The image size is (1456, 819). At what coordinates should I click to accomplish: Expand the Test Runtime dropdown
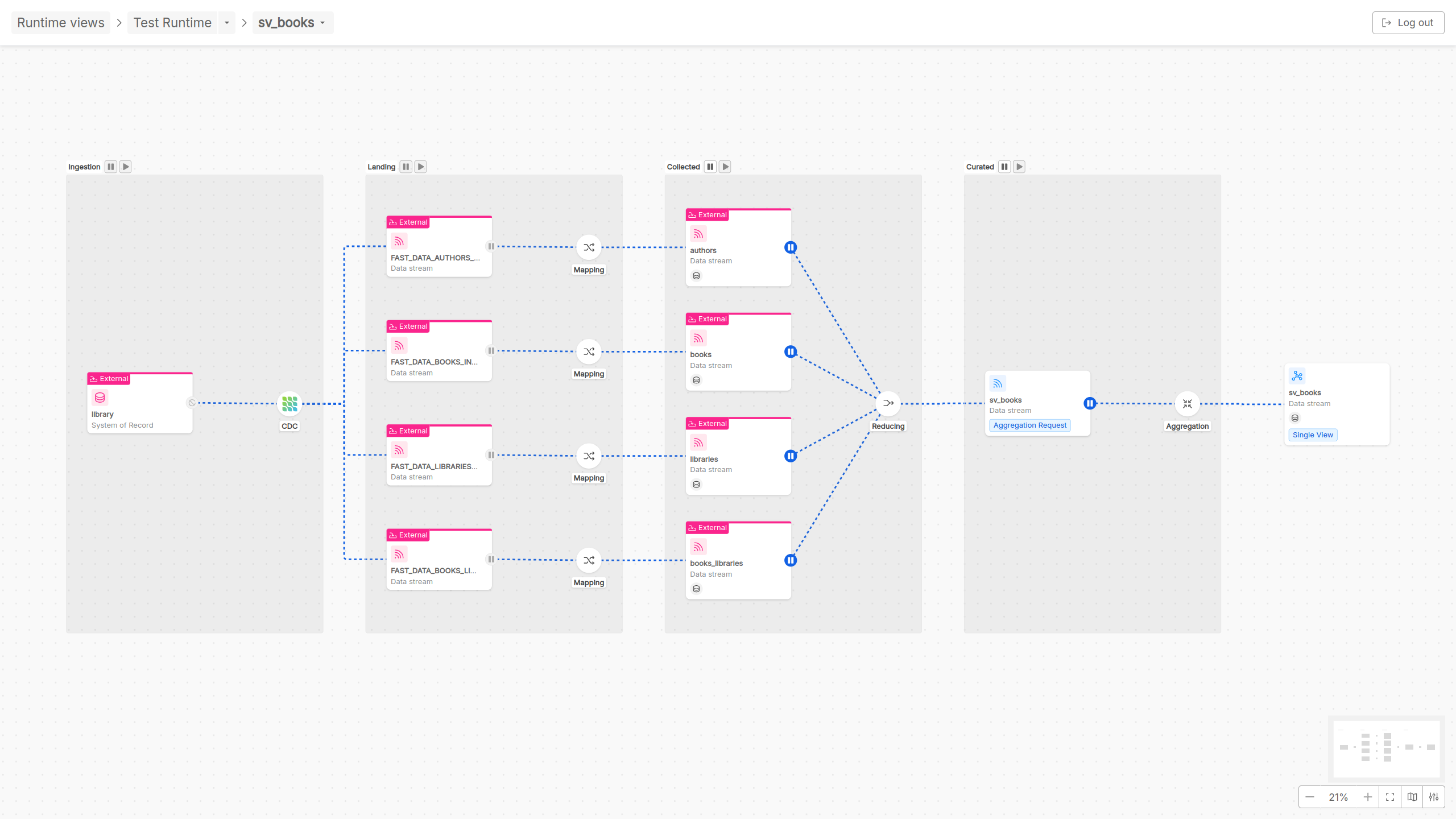pyautogui.click(x=226, y=22)
